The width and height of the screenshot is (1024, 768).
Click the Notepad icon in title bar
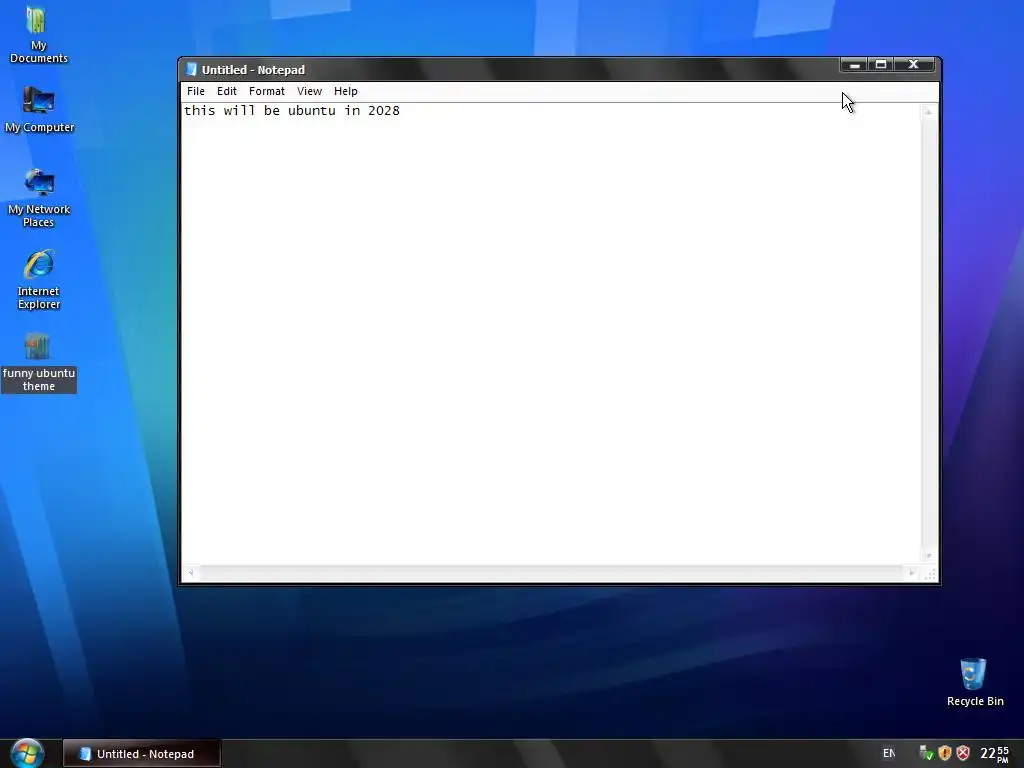(x=191, y=69)
